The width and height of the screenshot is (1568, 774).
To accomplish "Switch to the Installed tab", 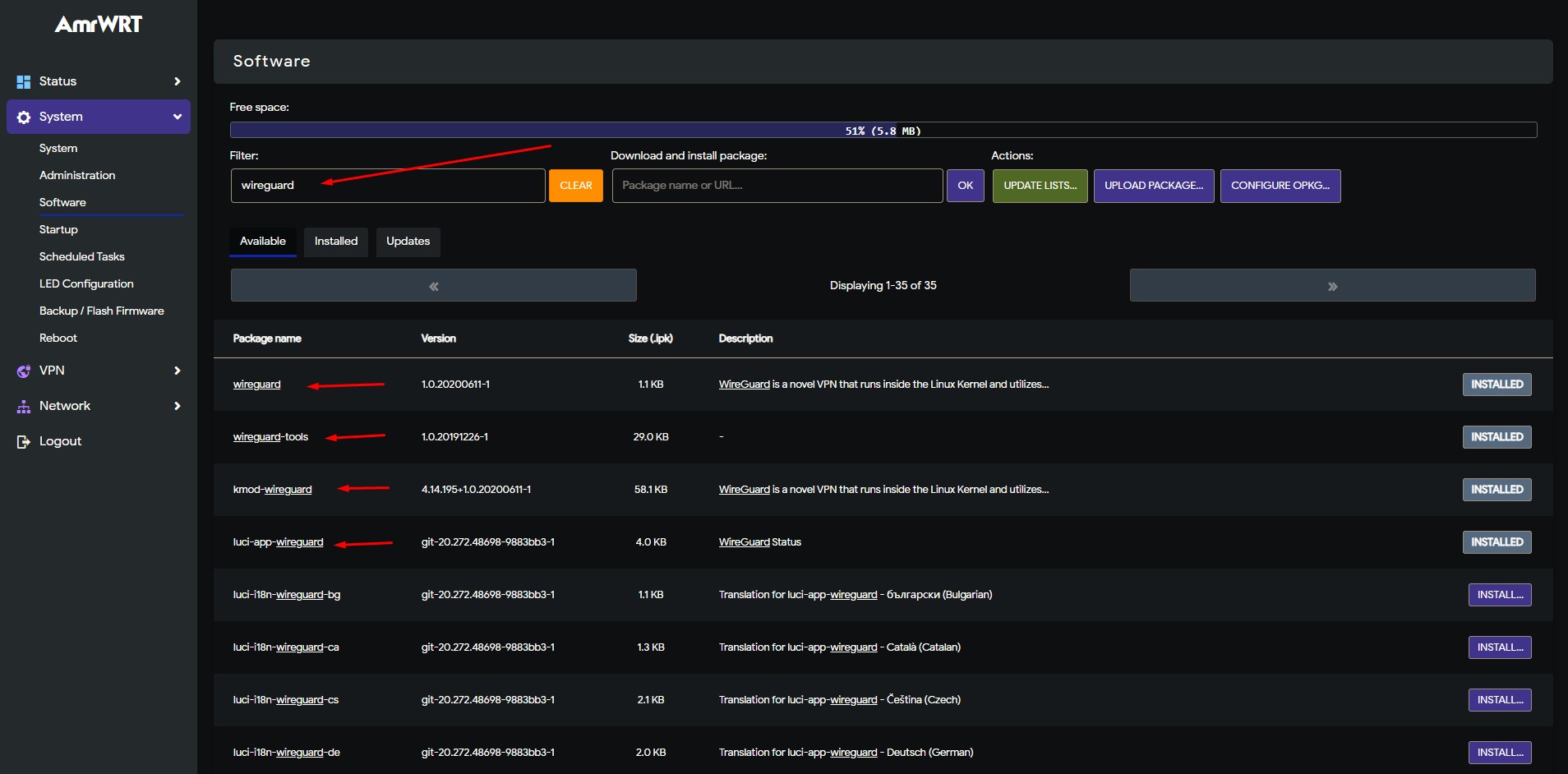I will (336, 242).
